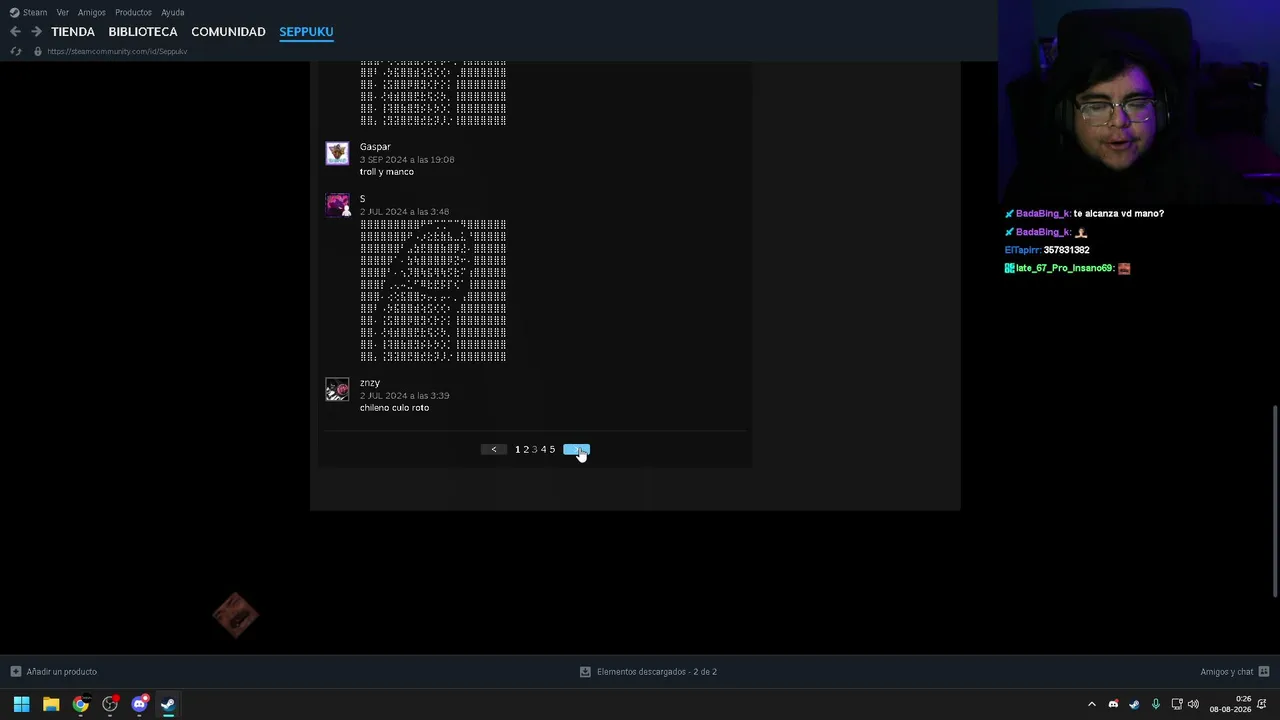Screen dimensions: 1280x720
Task: Click the 'chileno culo roto' comment text
Action: [x=394, y=408]
